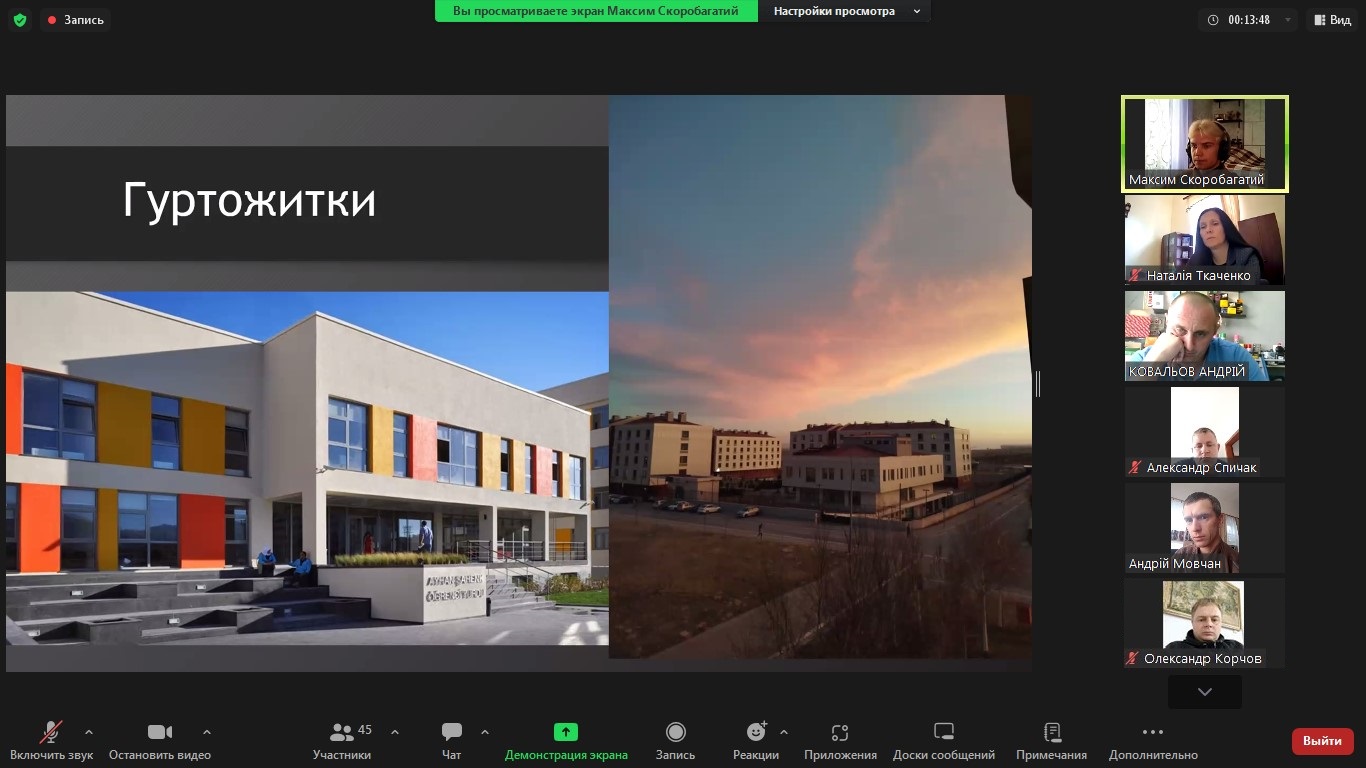The image size is (1366, 768).
Task: Click the red Выйти leave button
Action: (1322, 741)
